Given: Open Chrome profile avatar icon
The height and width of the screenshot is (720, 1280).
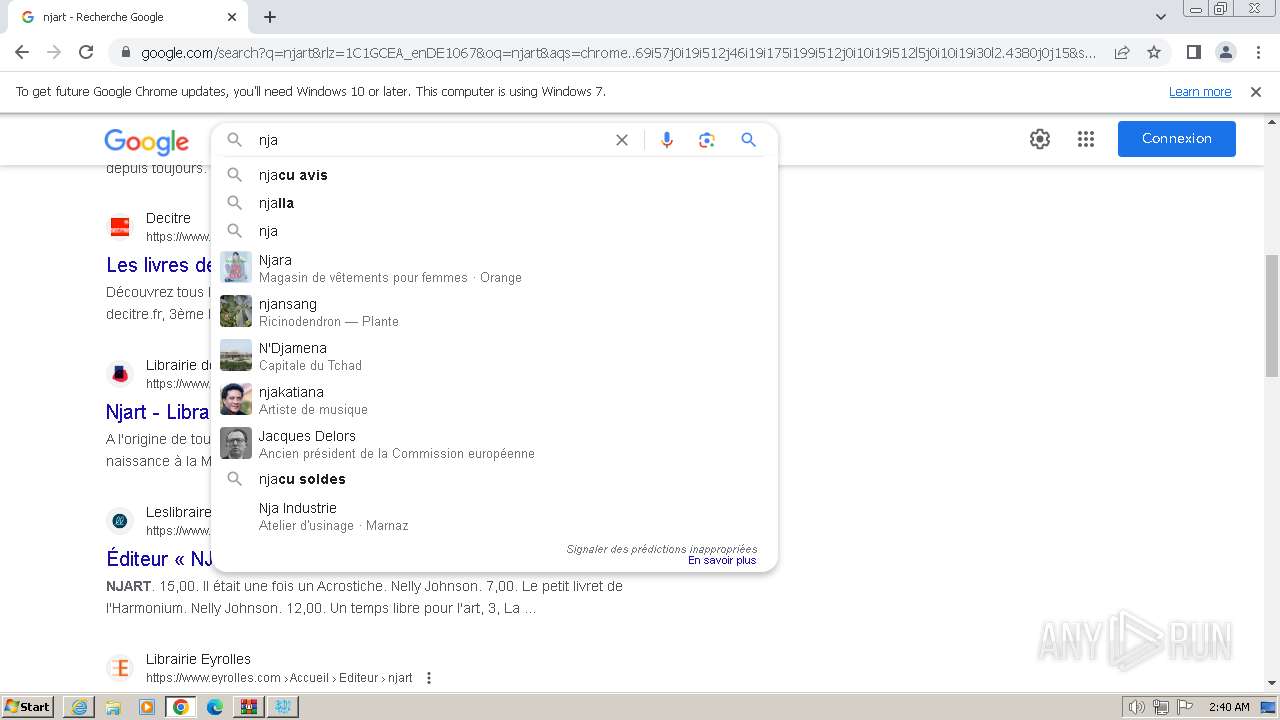Looking at the screenshot, I should (x=1226, y=52).
